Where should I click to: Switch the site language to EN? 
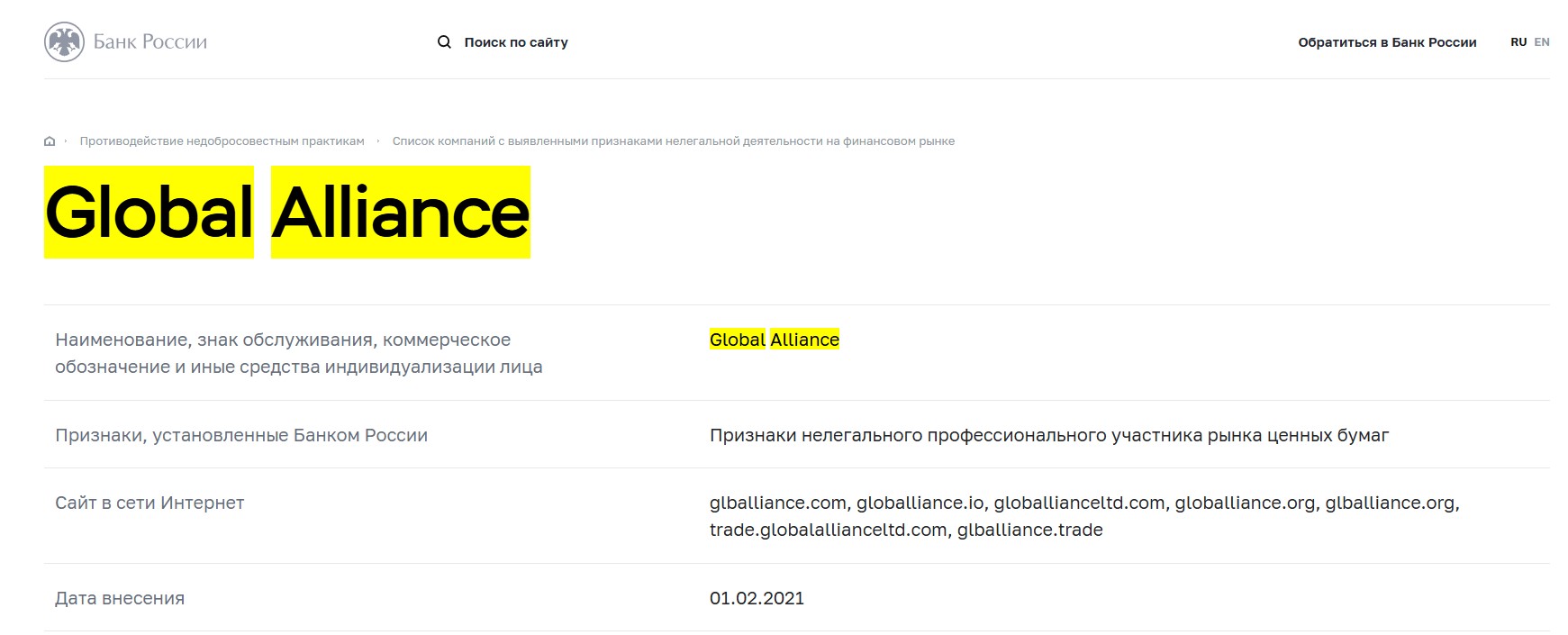click(x=1544, y=41)
